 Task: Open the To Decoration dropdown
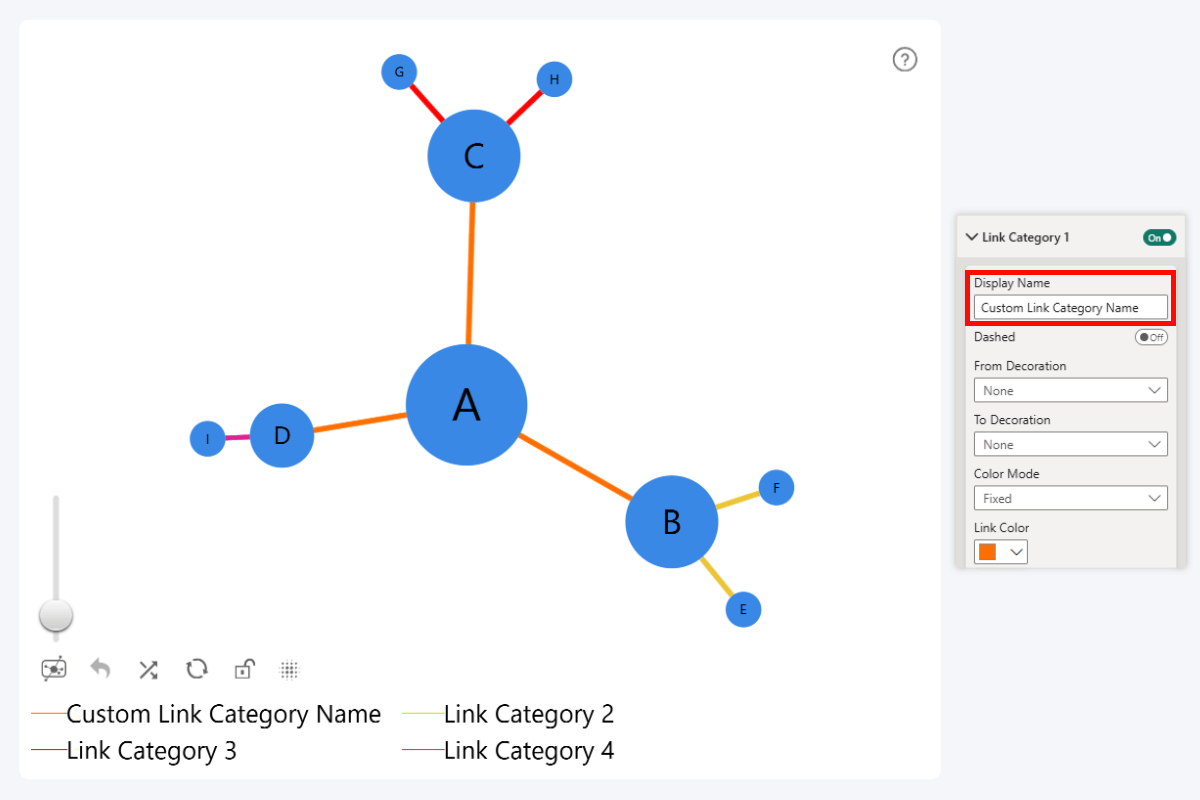point(1070,443)
